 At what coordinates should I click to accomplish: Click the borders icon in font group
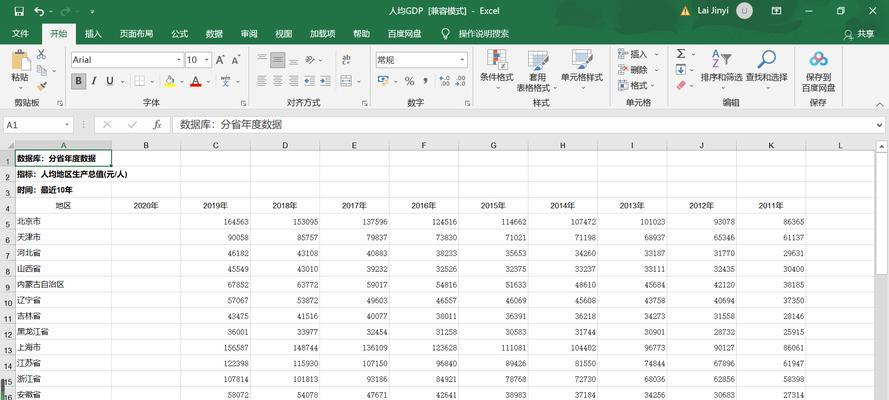[139, 81]
